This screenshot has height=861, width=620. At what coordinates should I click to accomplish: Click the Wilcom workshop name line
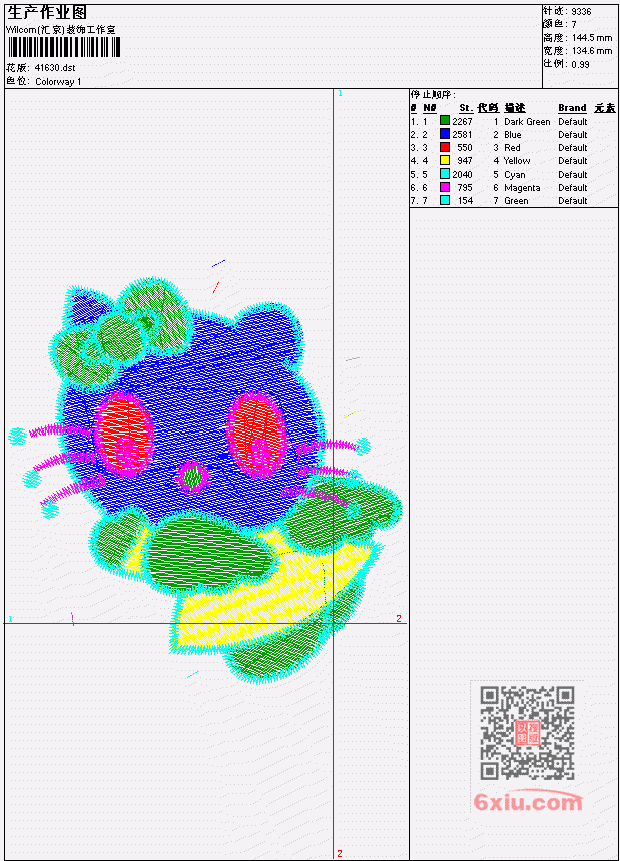coord(60,30)
